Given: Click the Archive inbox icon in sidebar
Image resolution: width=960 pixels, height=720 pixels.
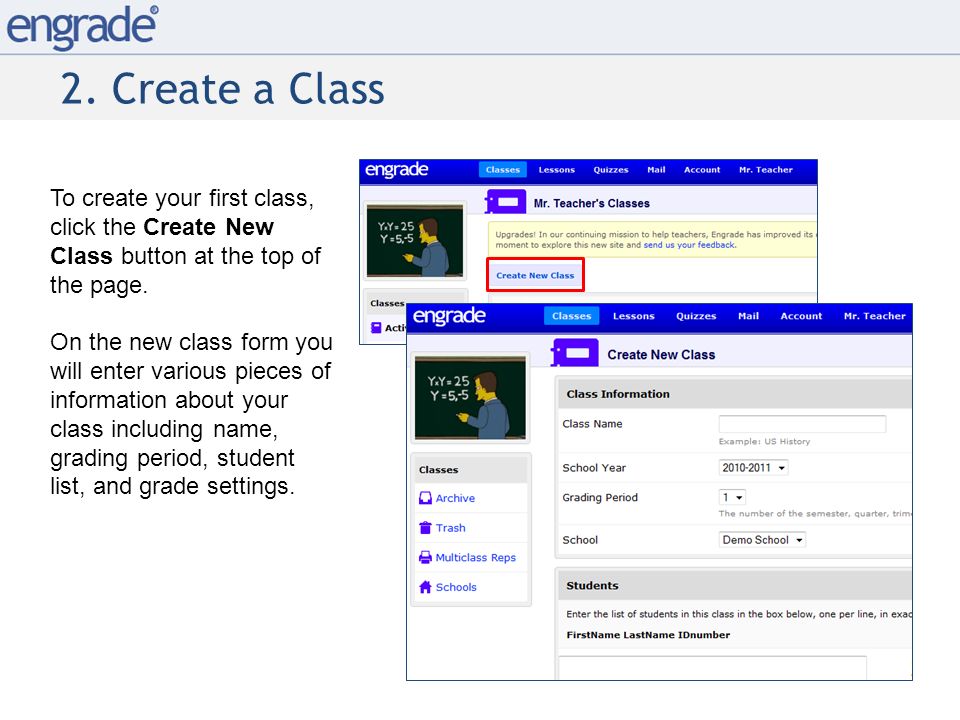Looking at the screenshot, I should point(425,498).
